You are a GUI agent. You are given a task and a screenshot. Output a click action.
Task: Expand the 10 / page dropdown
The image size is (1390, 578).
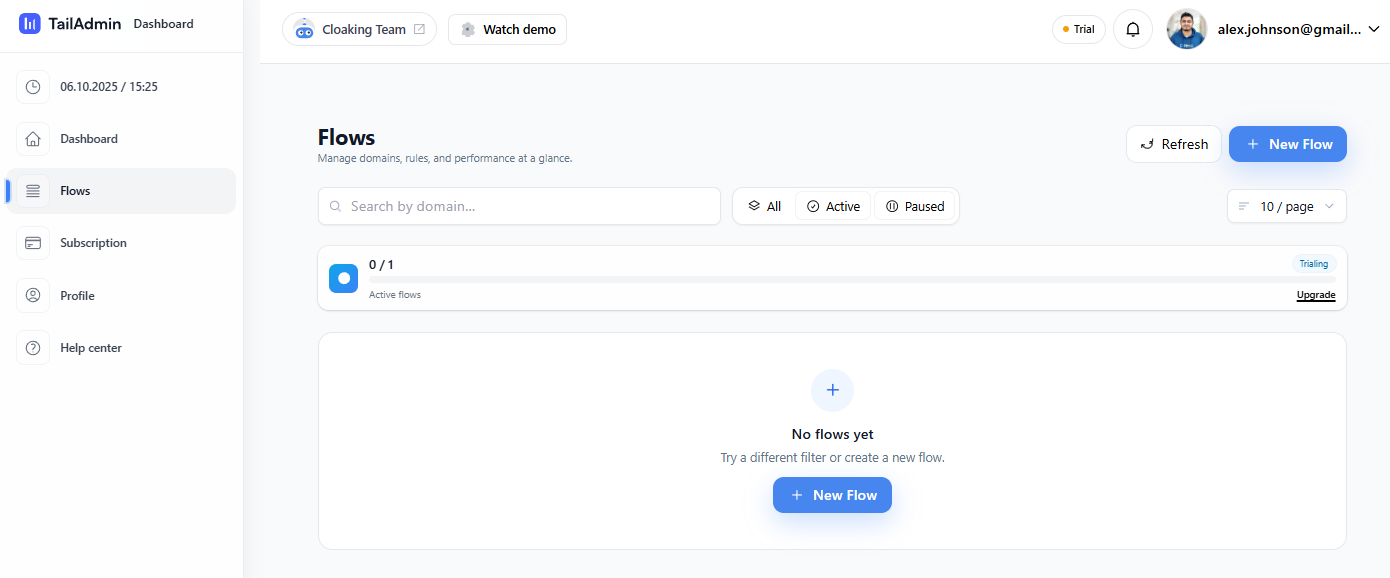pyautogui.click(x=1286, y=207)
